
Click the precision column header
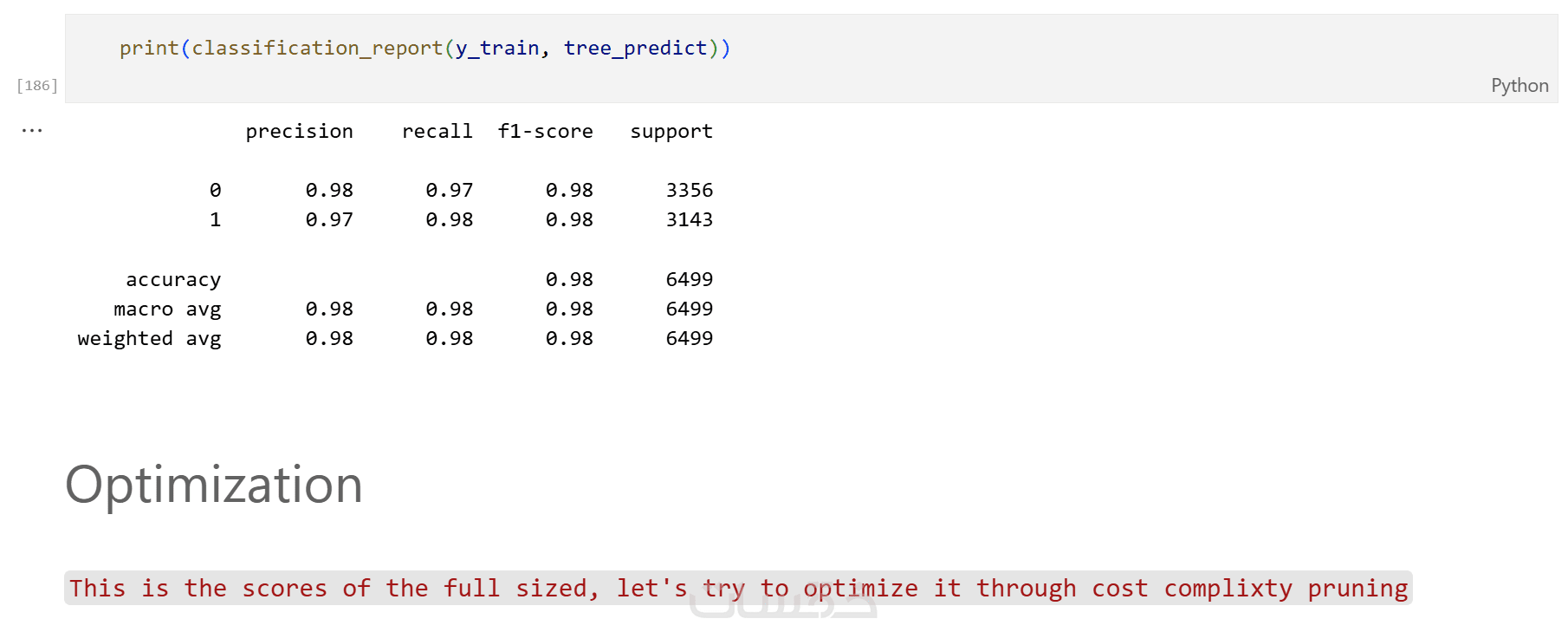(299, 131)
